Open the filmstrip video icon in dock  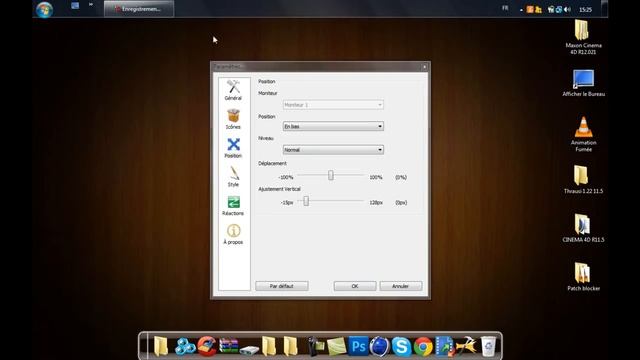444,346
